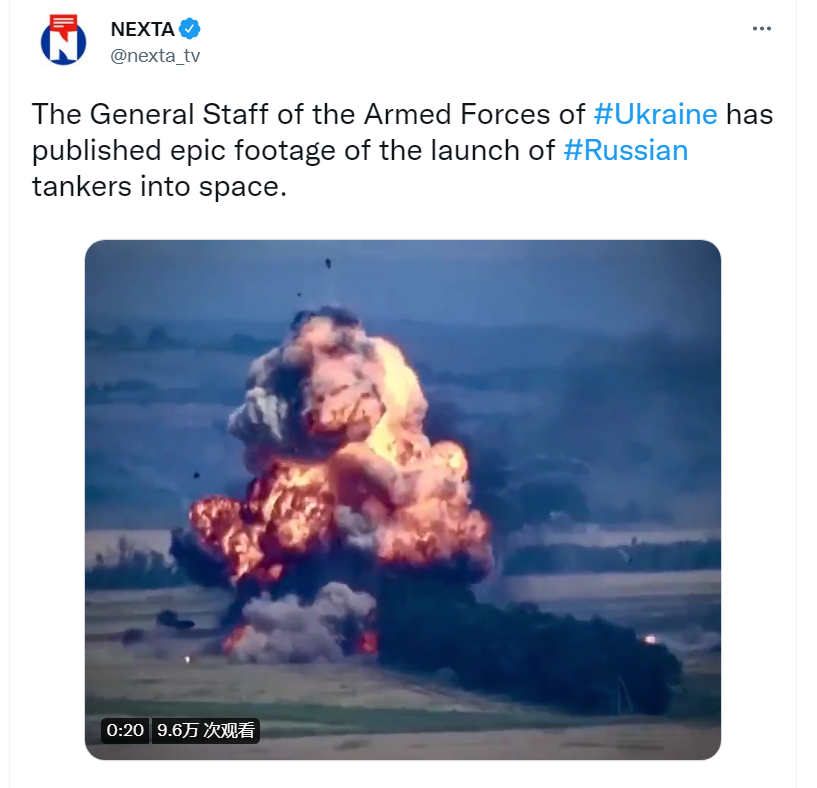Visit the @nexta_tv handle
The height and width of the screenshot is (788, 817).
click(x=155, y=55)
